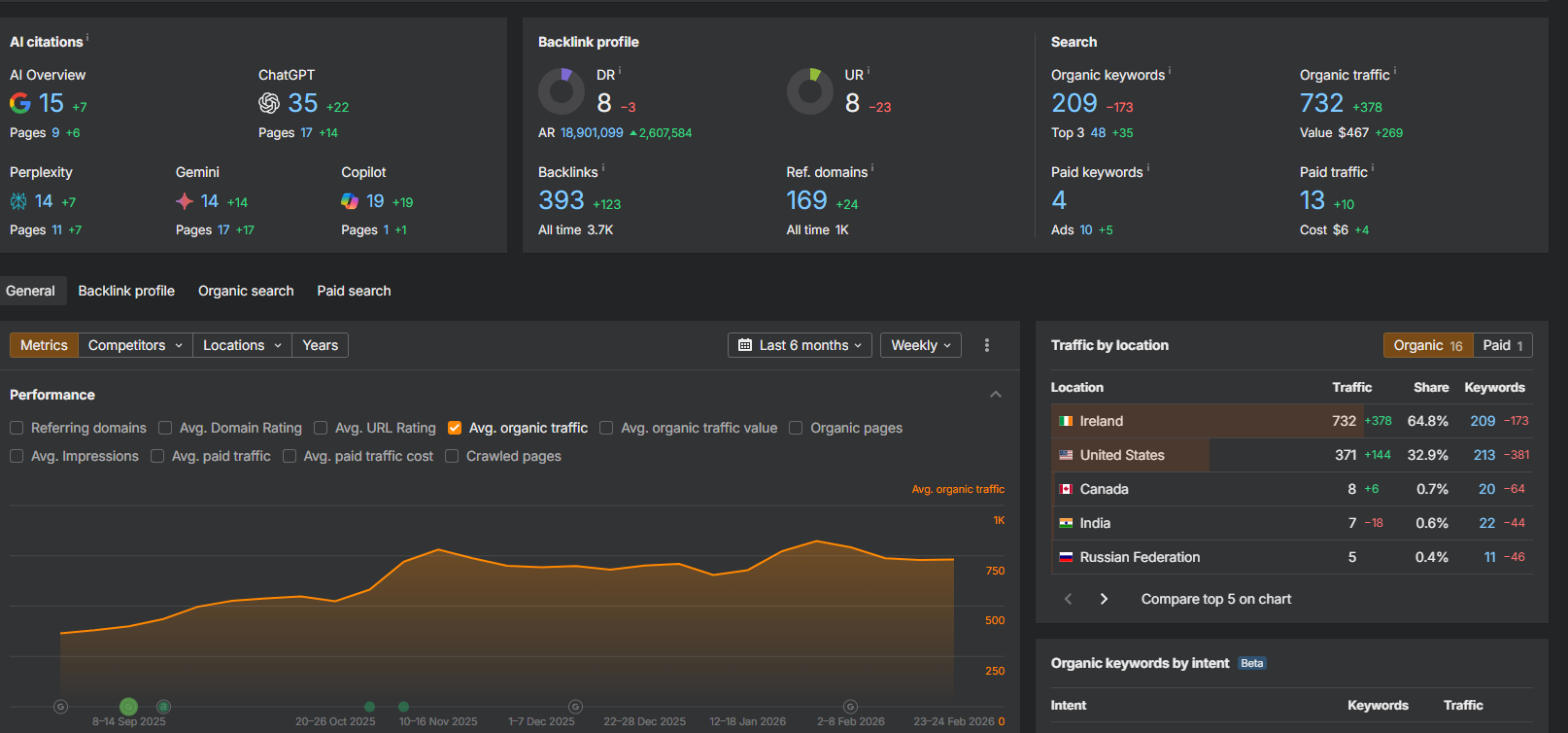Switch to the Organic search tab

246,291
